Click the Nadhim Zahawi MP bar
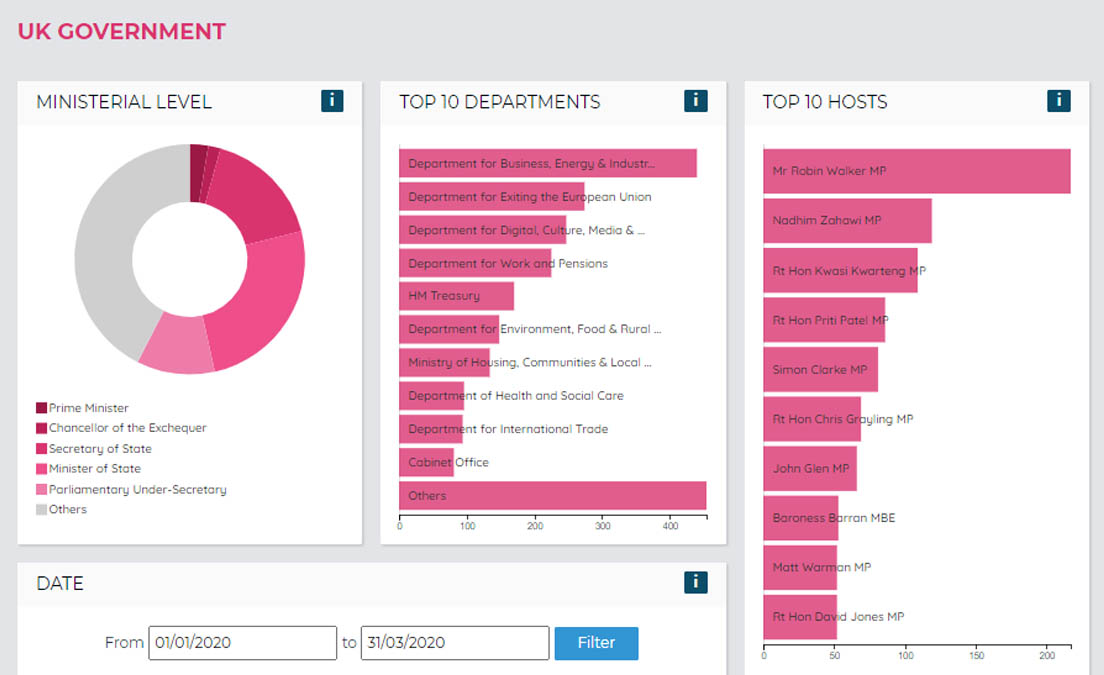 click(x=846, y=220)
